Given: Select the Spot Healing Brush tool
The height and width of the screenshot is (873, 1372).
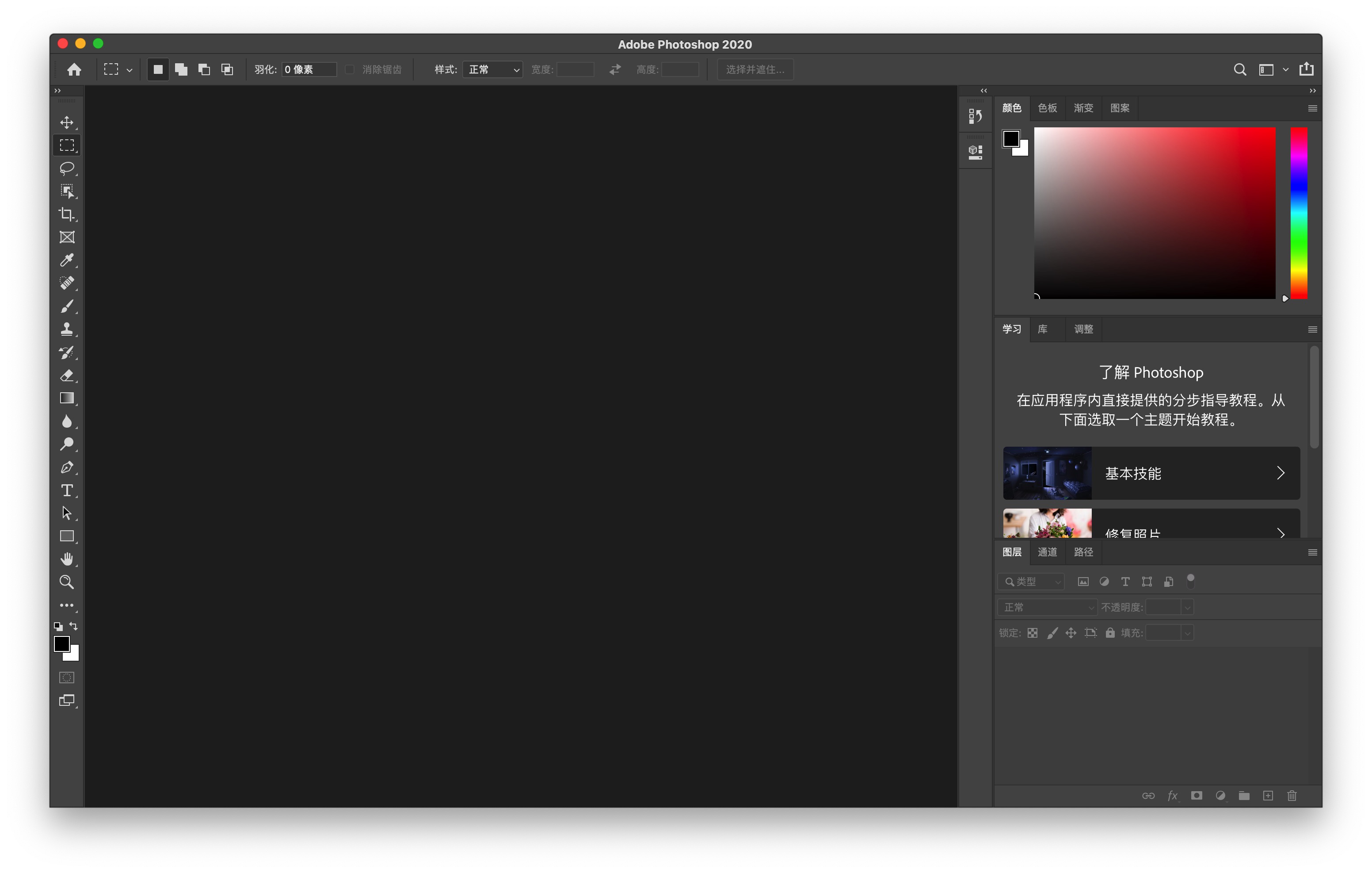Looking at the screenshot, I should point(67,283).
